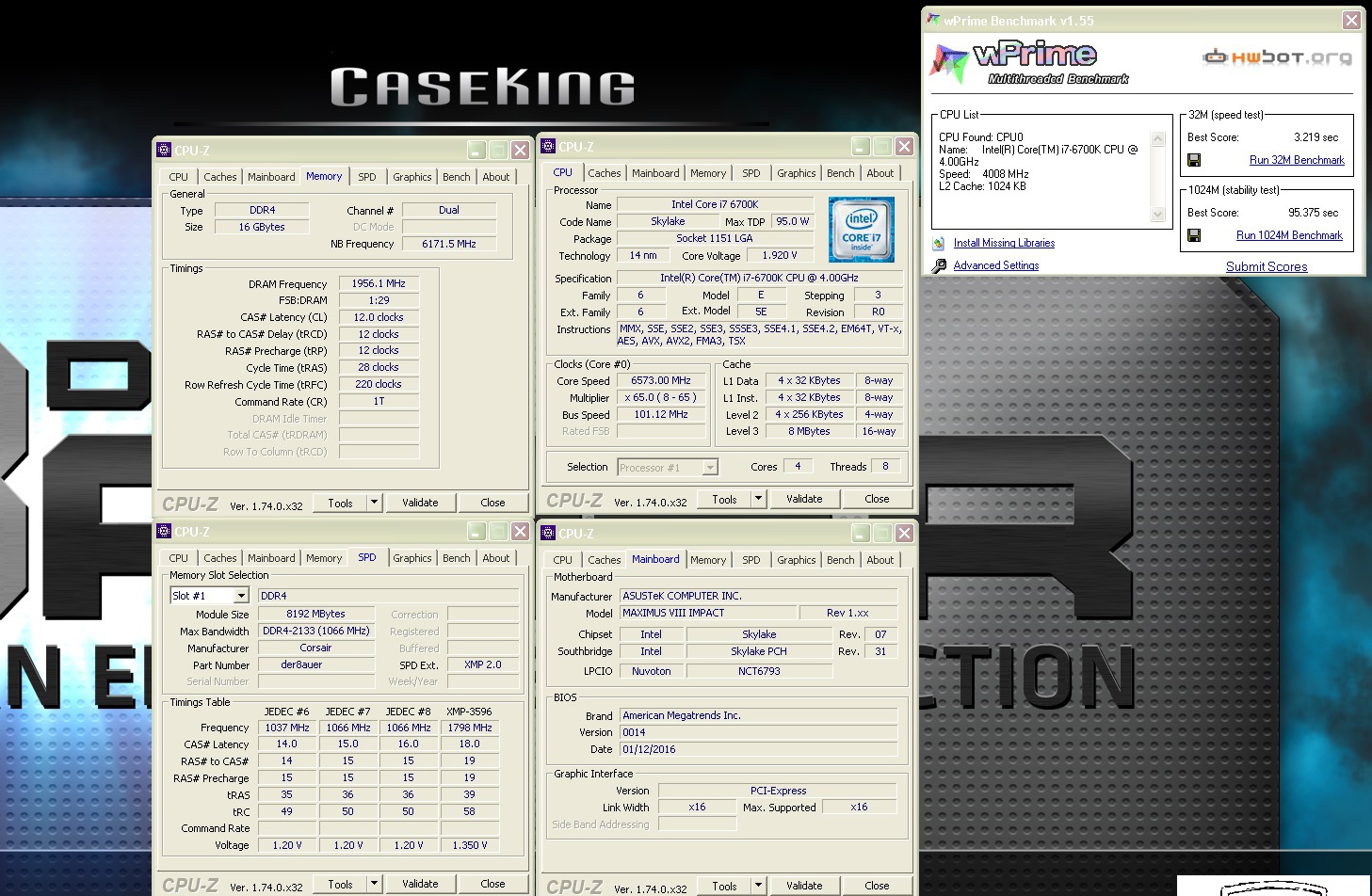Click the Multiplier x 65.0 value
1372x896 pixels.
[x=661, y=397]
